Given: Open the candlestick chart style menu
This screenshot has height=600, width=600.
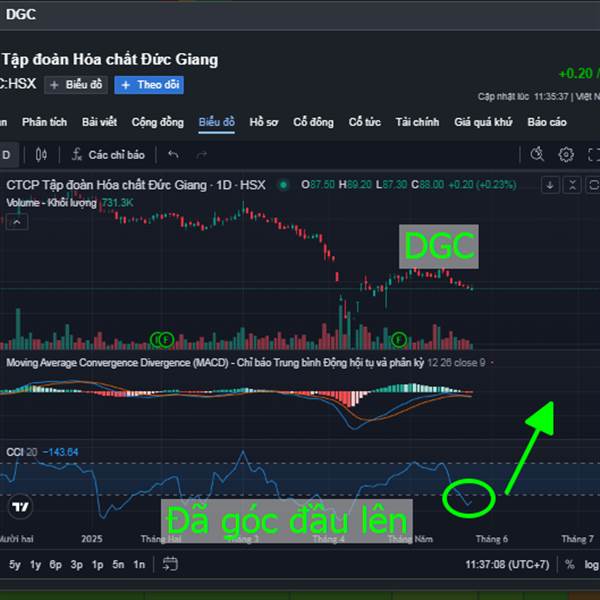Looking at the screenshot, I should [41, 155].
